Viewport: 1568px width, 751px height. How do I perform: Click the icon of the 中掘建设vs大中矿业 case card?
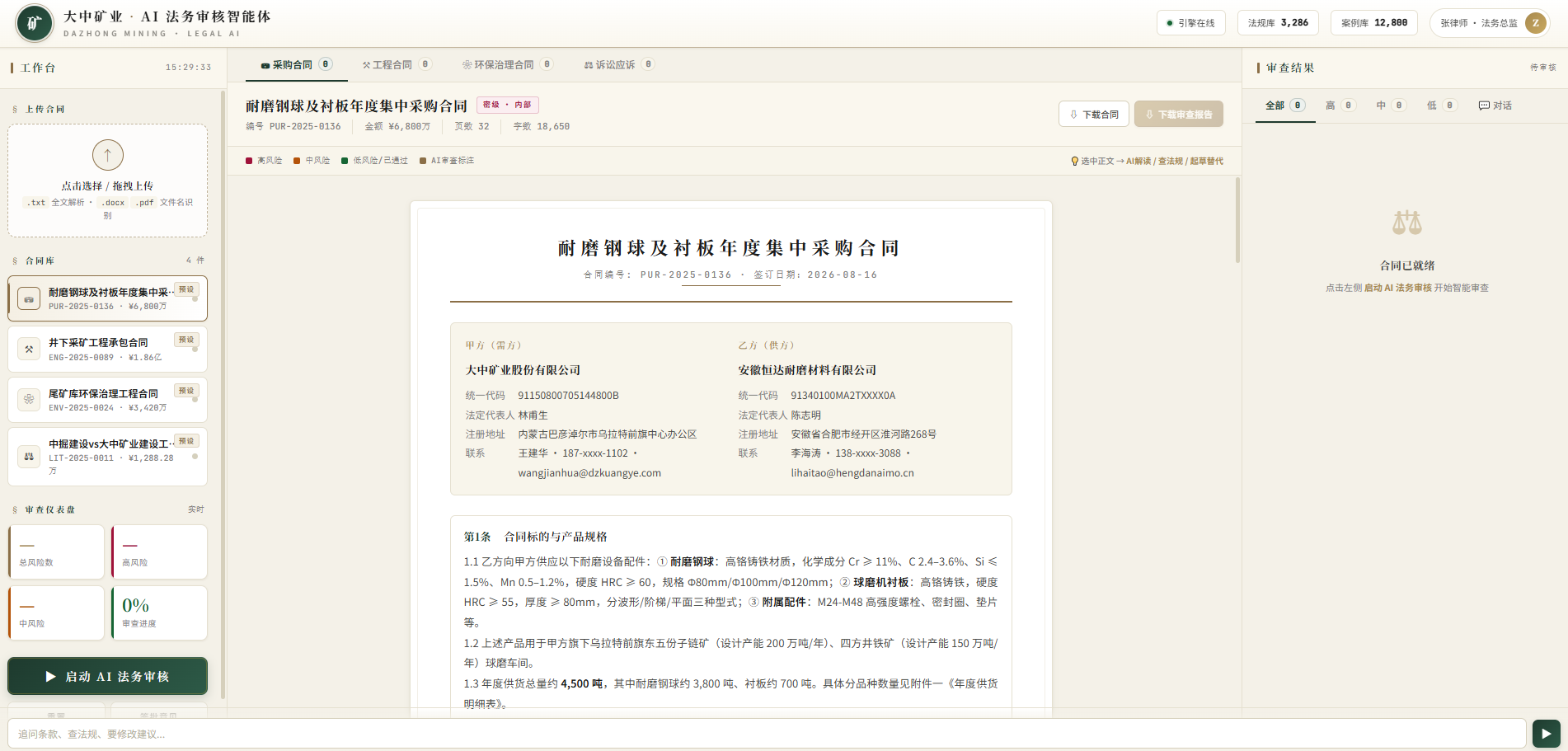29,456
